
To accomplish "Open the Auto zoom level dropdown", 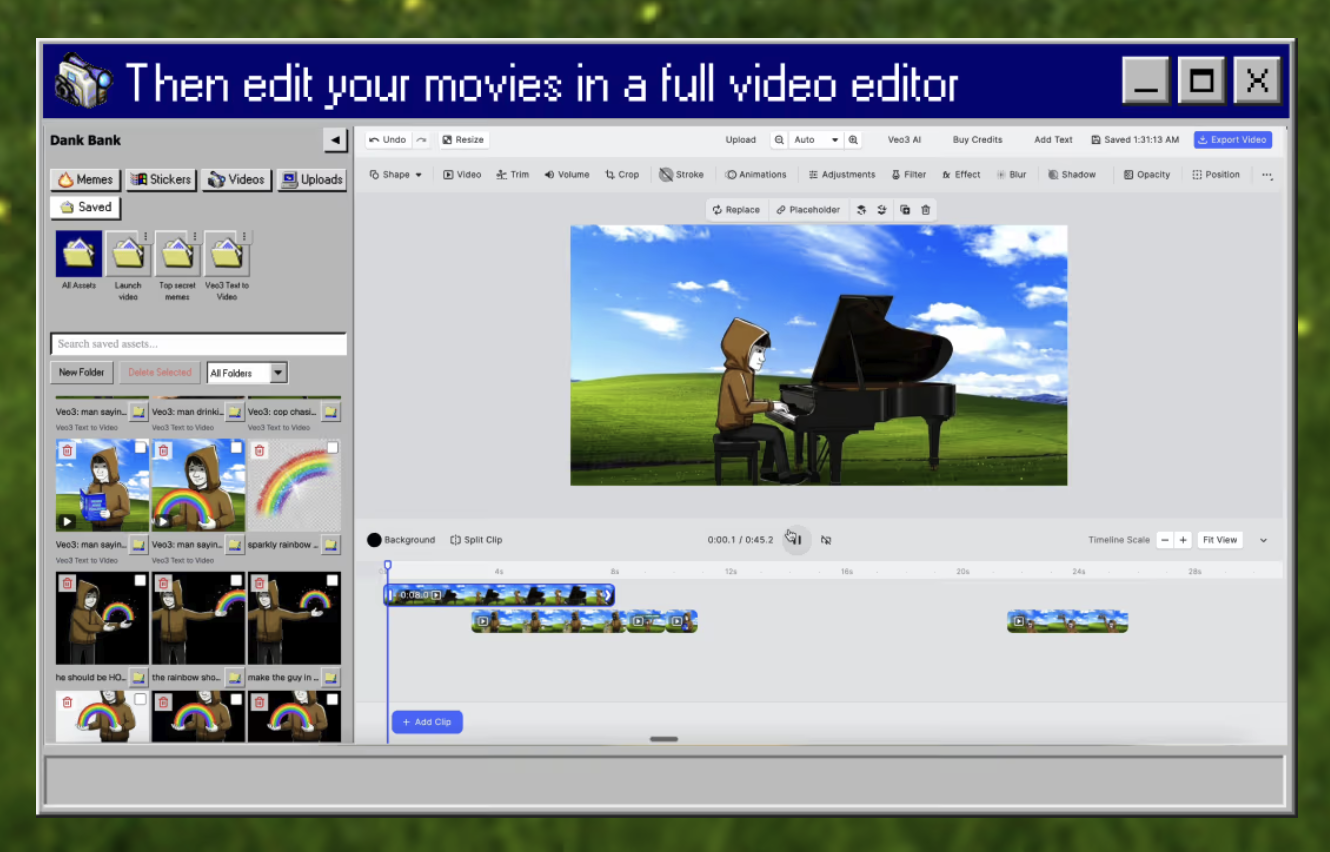I will pos(816,140).
